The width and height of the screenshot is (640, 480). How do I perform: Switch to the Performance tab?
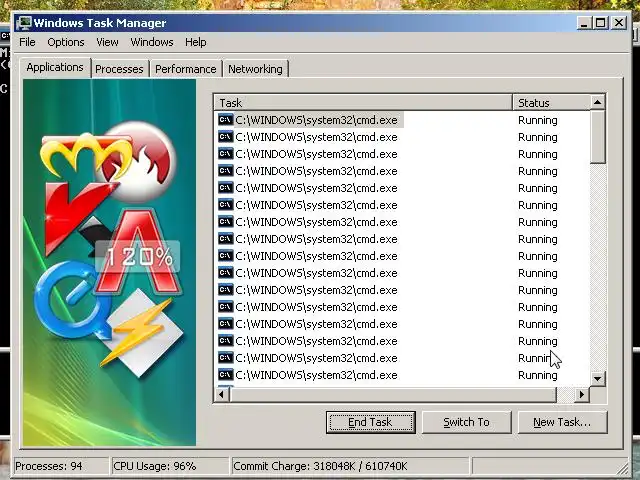click(186, 69)
